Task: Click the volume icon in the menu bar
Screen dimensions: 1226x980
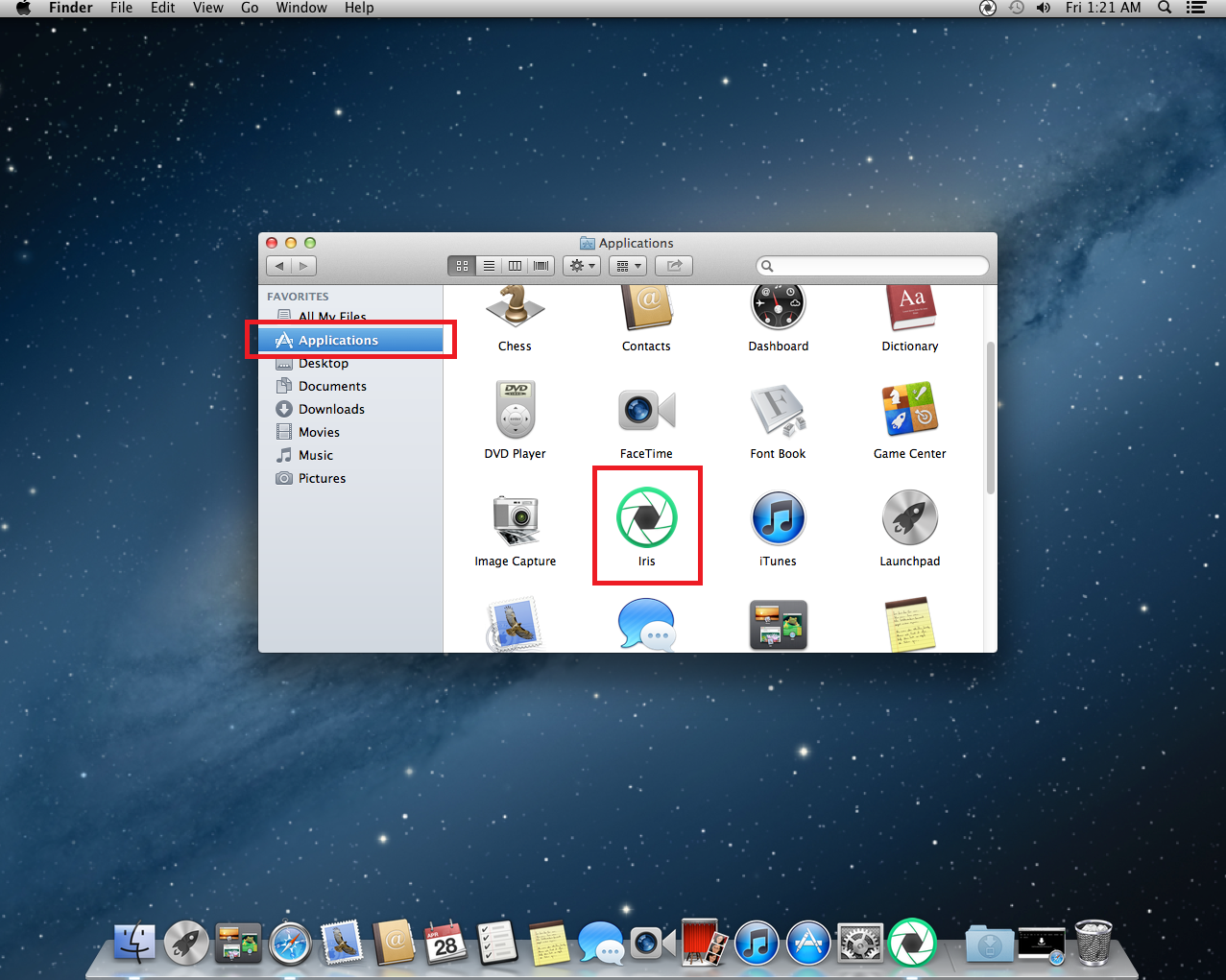Action: [x=1044, y=8]
